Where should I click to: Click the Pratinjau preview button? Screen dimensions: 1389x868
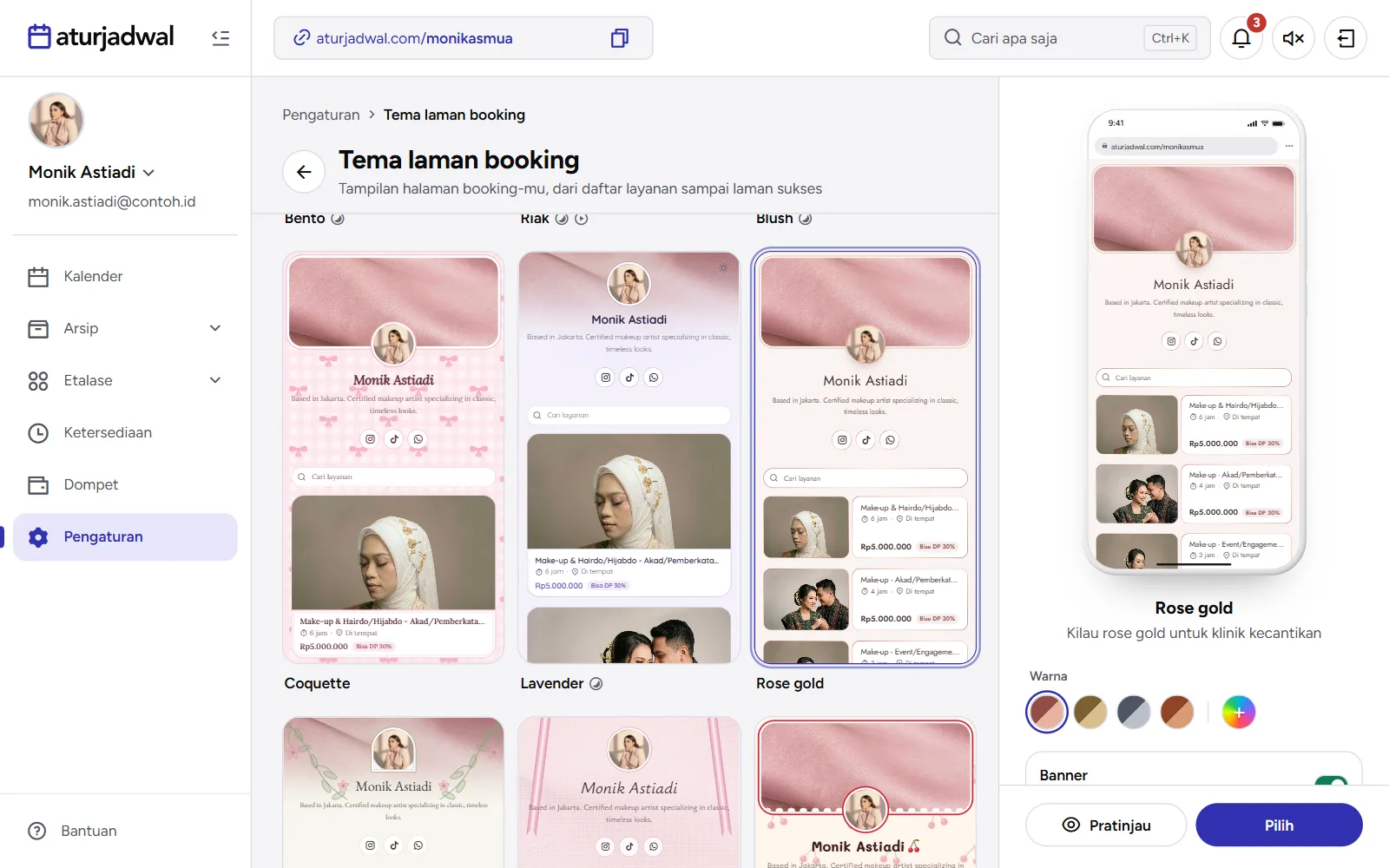(x=1106, y=825)
